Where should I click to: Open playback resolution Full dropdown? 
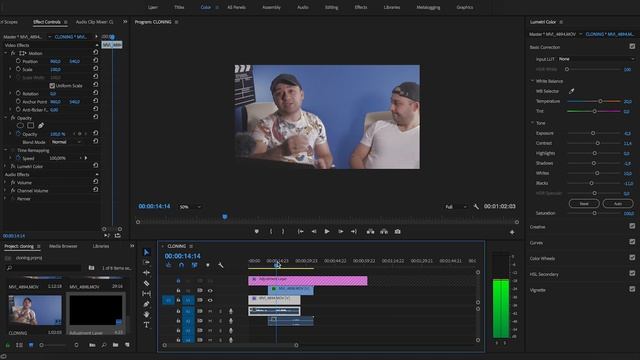click(x=456, y=207)
